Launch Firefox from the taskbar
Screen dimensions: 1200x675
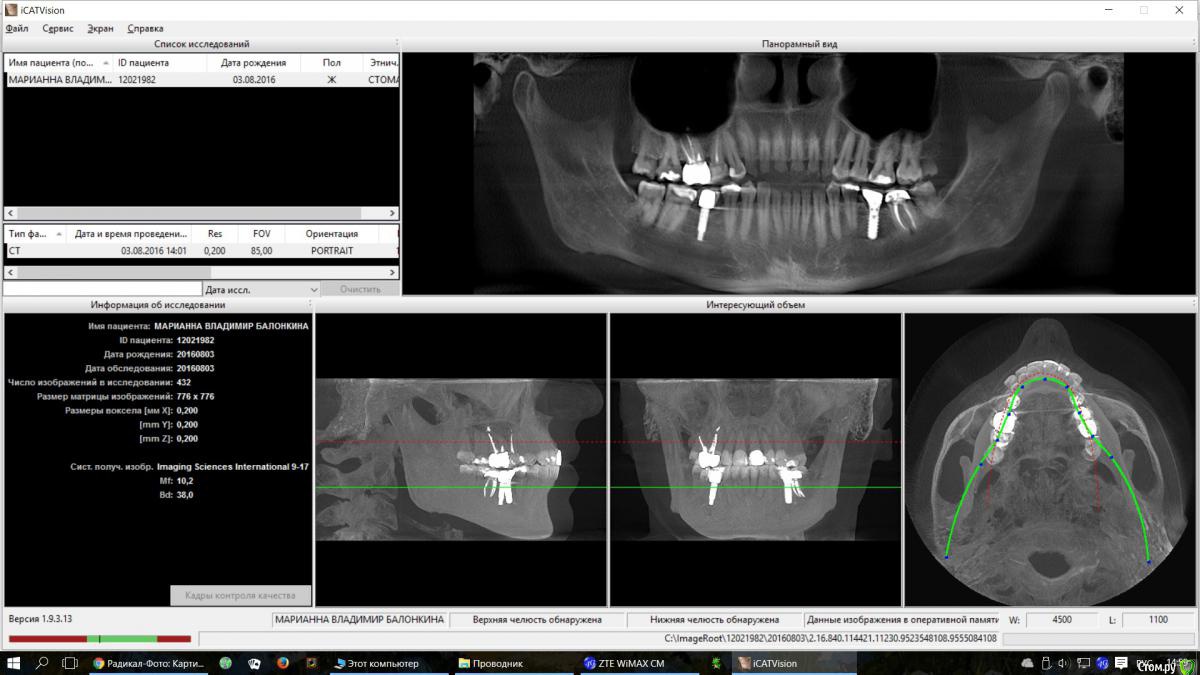coord(283,663)
